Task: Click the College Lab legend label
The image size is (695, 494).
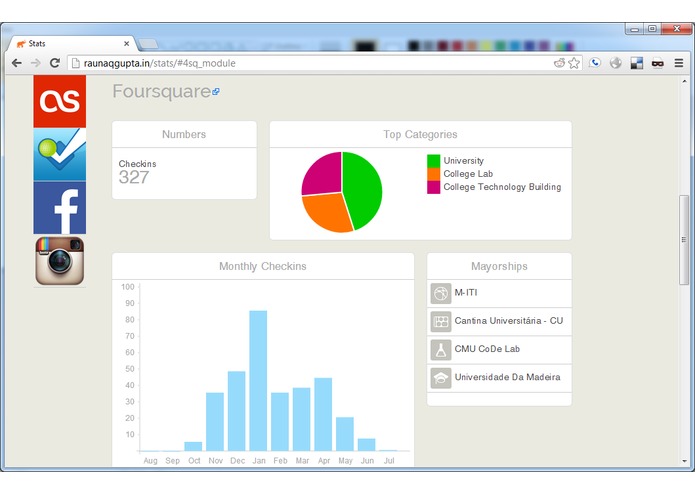Action: (468, 174)
